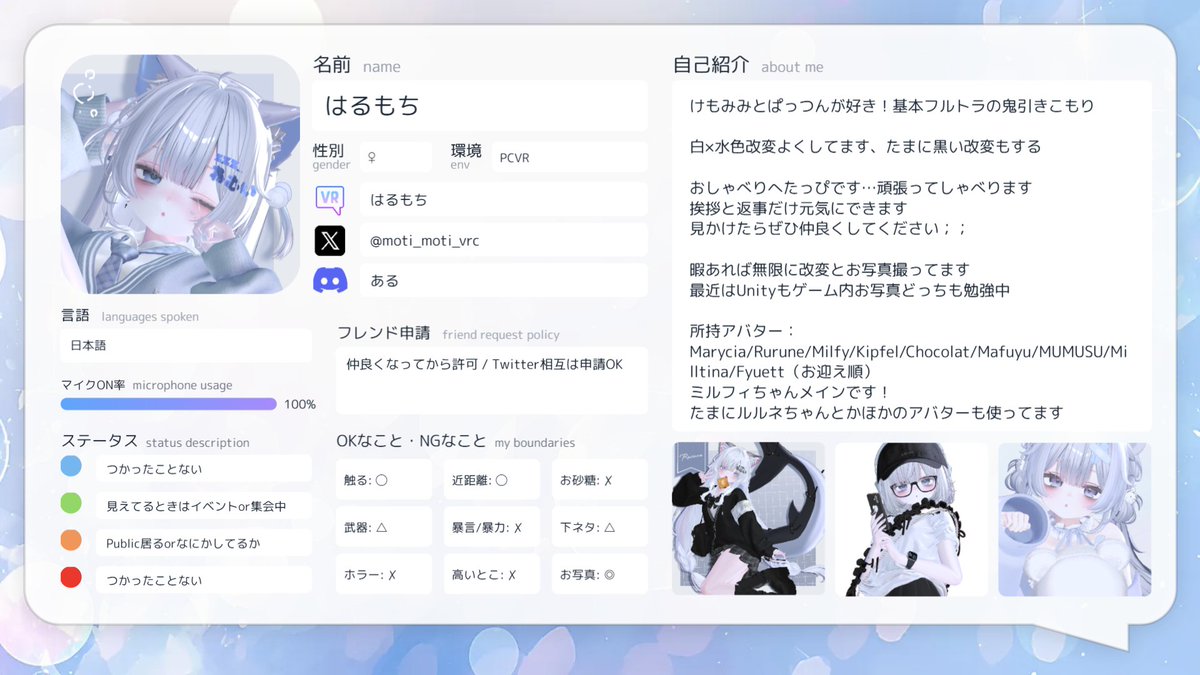Click the line 暇あれば無限に改変とお写真撮ってます

(829, 269)
